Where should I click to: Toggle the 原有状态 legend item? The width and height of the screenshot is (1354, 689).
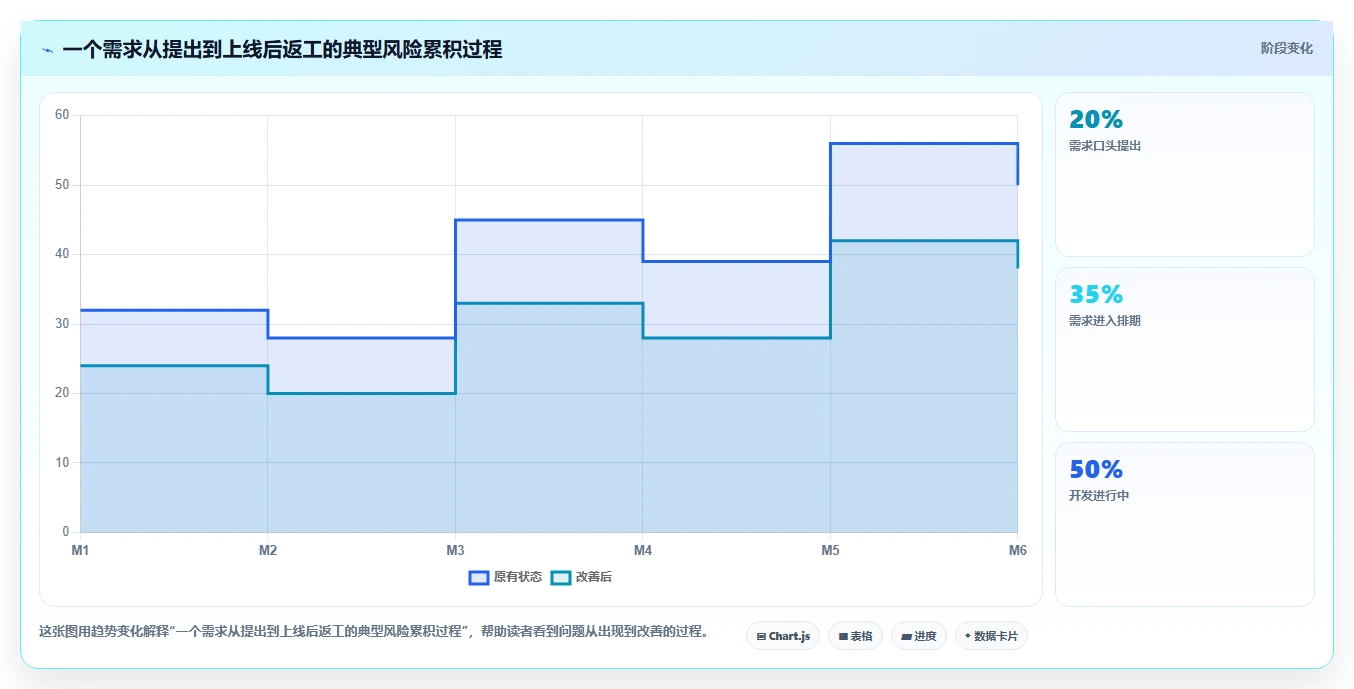[506, 577]
